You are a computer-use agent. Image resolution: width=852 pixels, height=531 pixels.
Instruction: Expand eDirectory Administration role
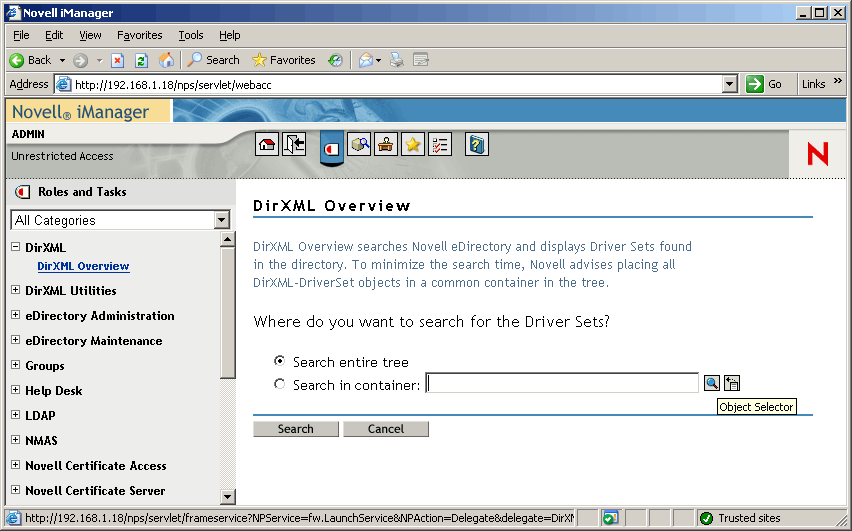pos(16,315)
